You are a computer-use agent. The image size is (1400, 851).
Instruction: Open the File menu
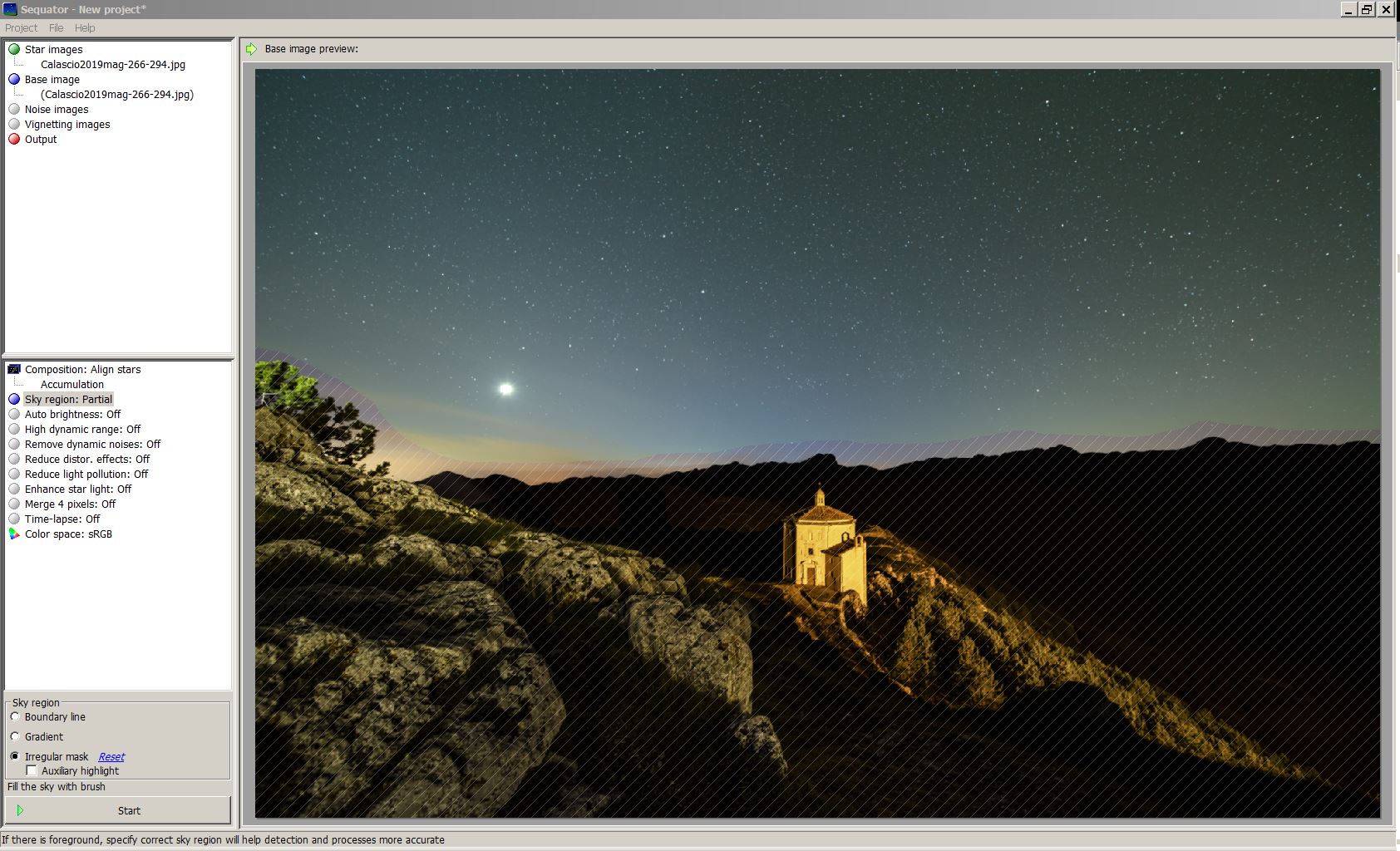click(x=56, y=27)
